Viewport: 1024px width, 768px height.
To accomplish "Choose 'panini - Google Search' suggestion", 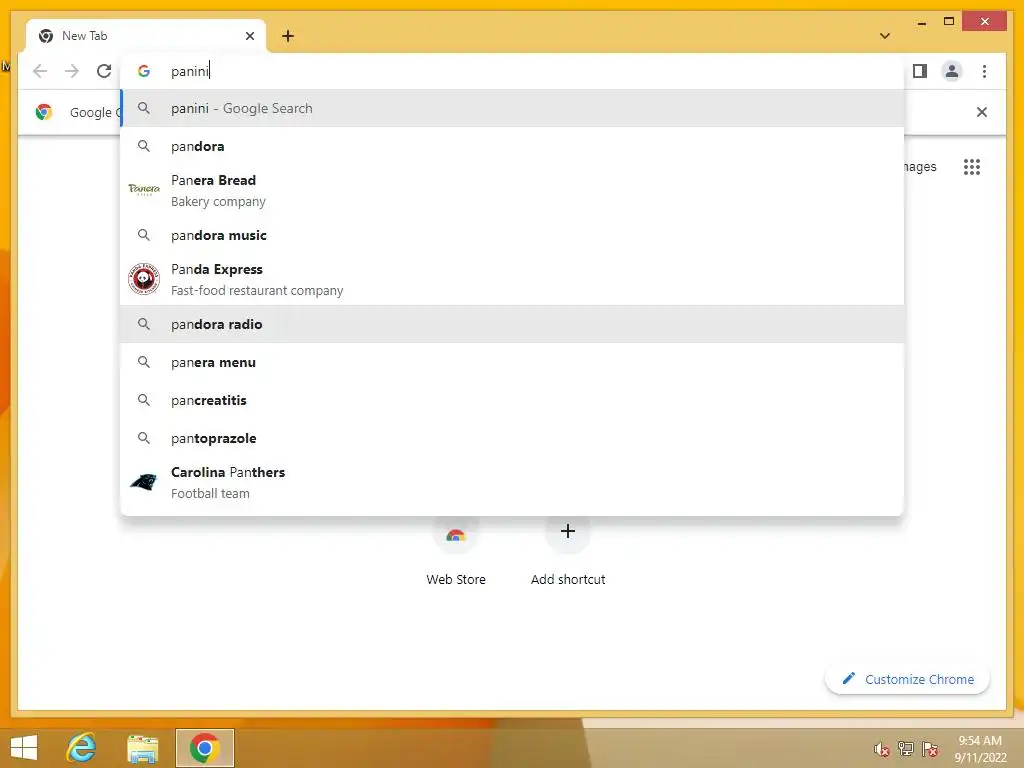I will pyautogui.click(x=513, y=108).
